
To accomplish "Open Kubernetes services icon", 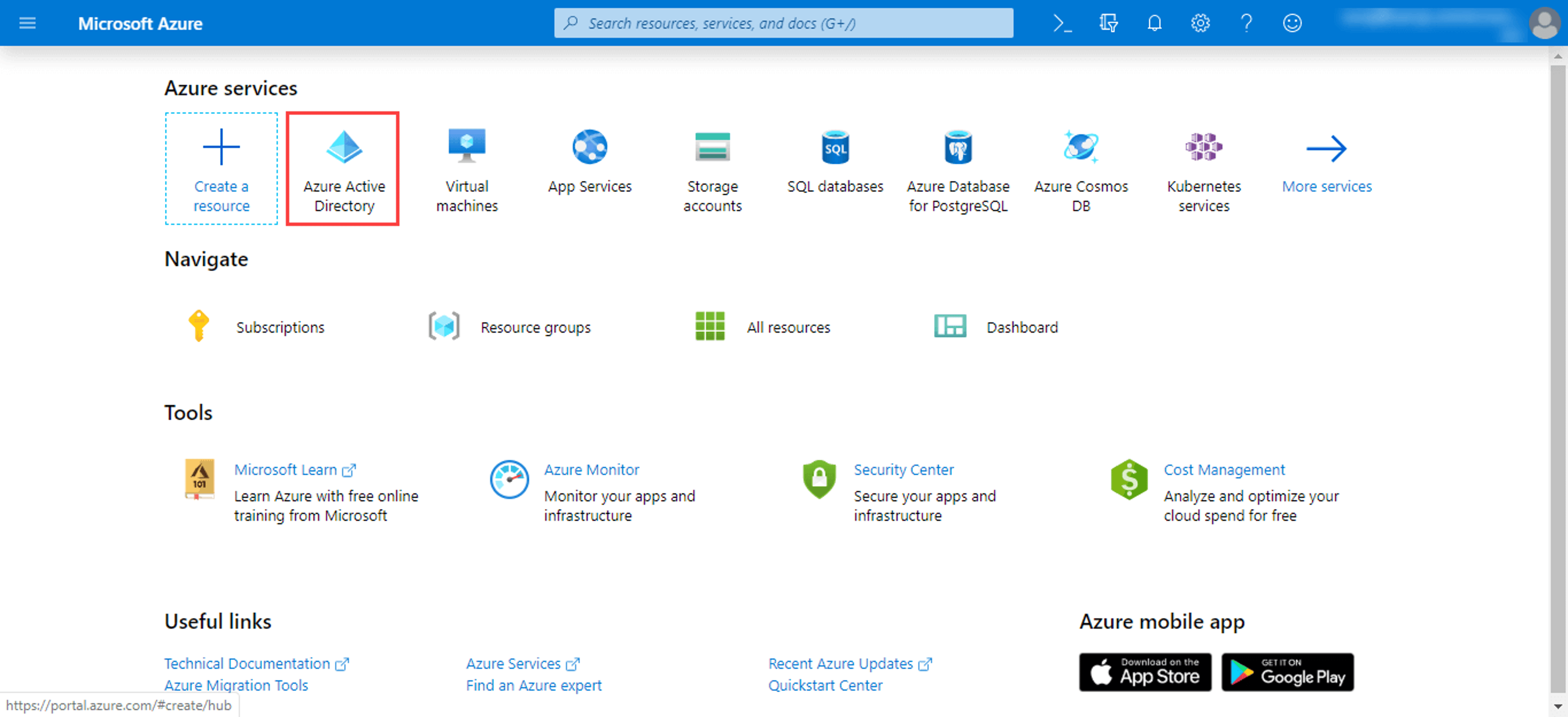I will click(x=1203, y=147).
